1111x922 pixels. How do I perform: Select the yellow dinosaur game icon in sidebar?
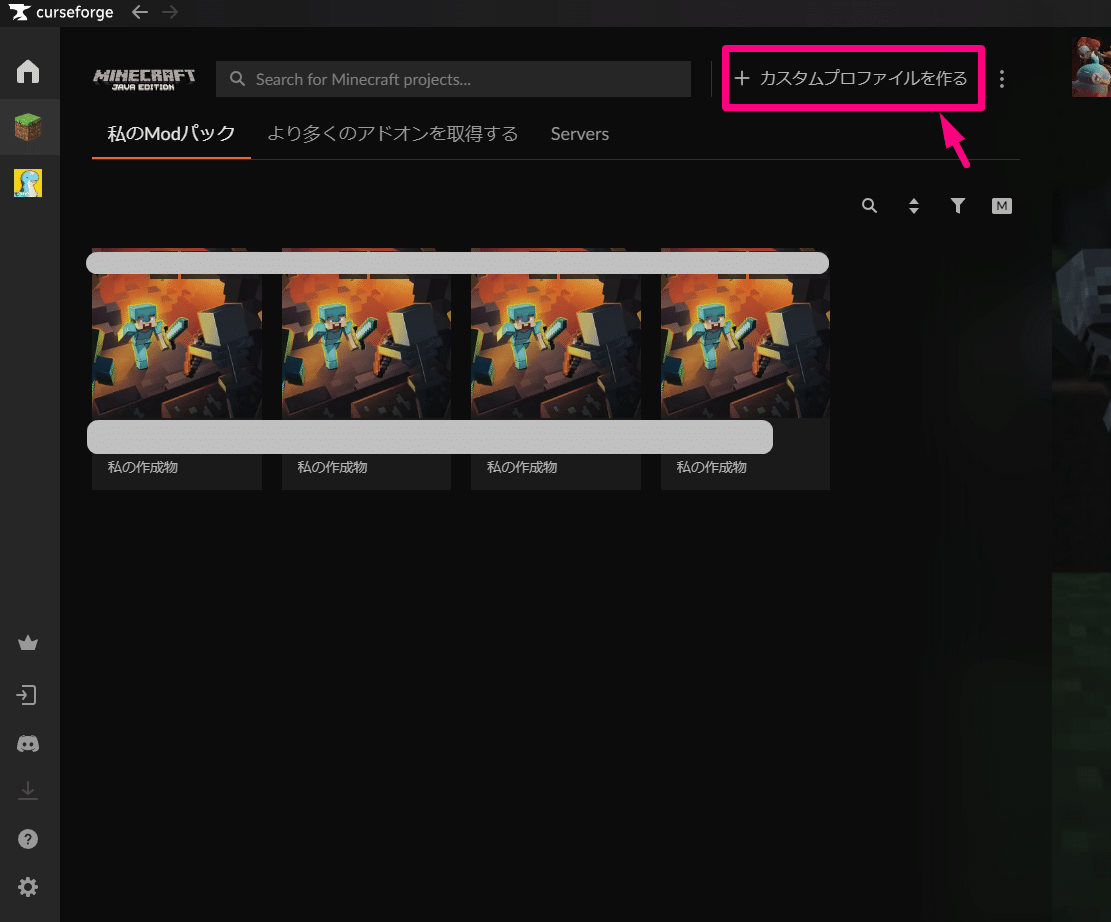[x=28, y=183]
